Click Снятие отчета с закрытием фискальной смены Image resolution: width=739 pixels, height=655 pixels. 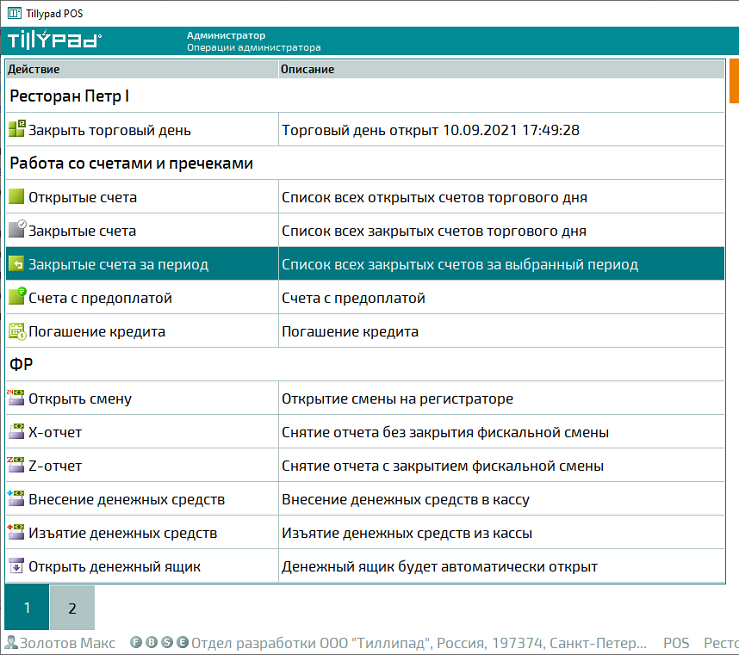click(443, 466)
